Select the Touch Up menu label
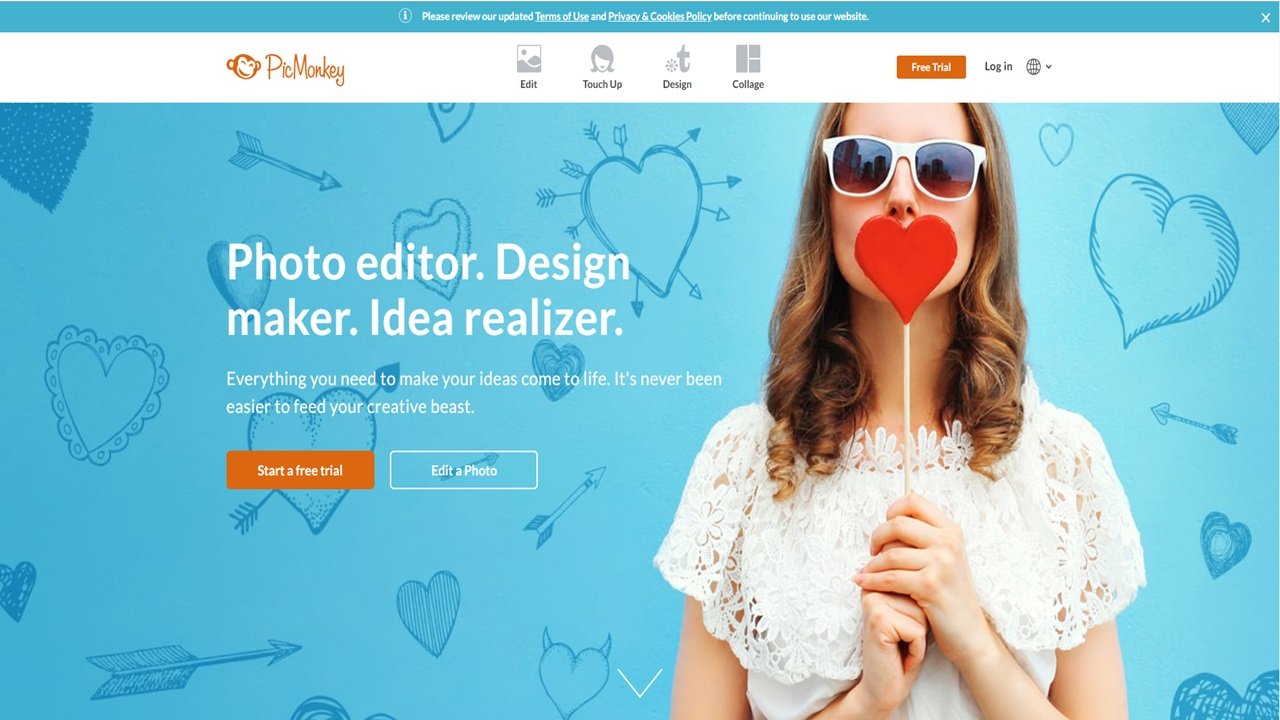The width and height of the screenshot is (1280, 720). [602, 85]
